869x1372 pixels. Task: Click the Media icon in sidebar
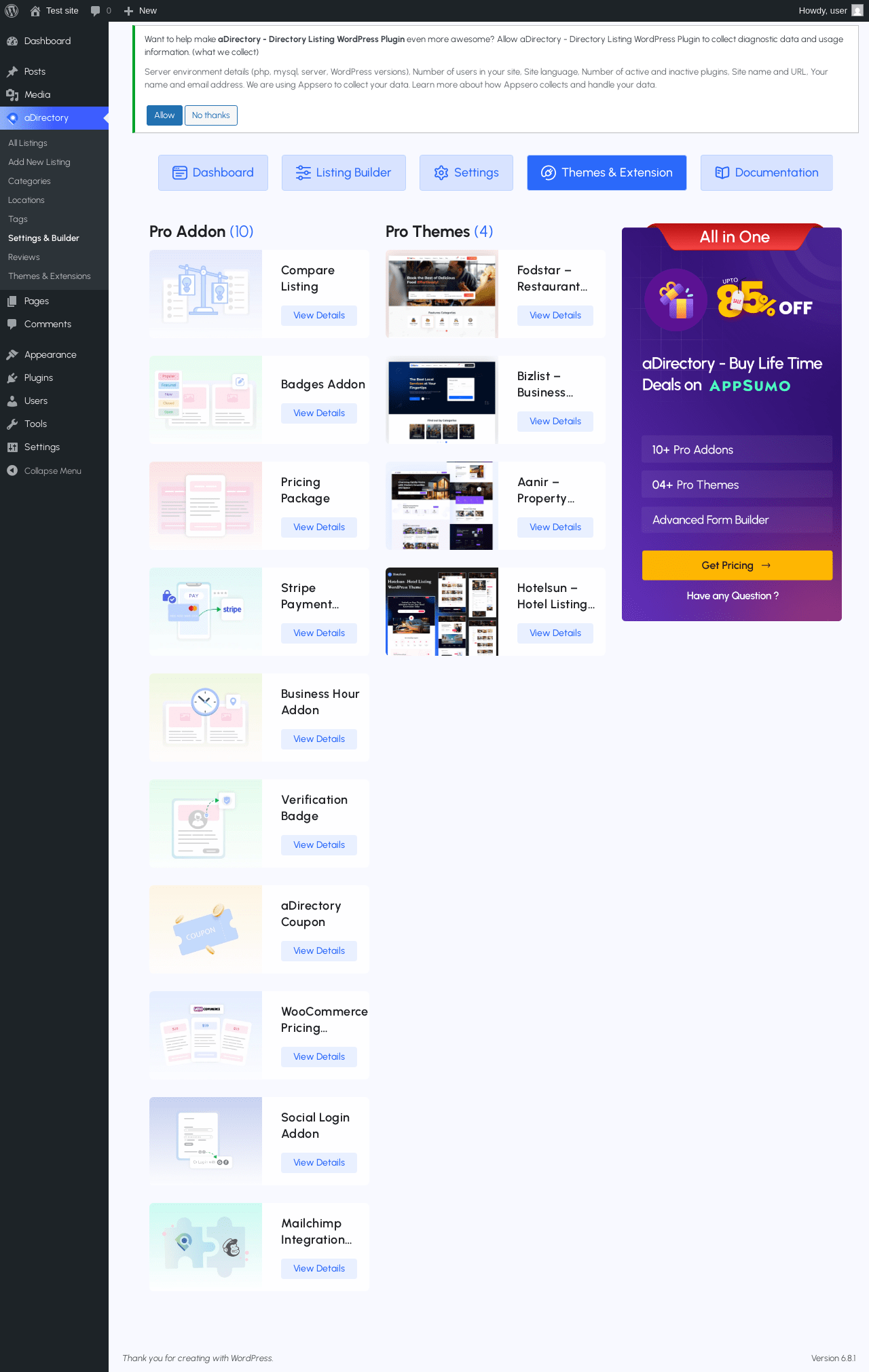(x=12, y=95)
